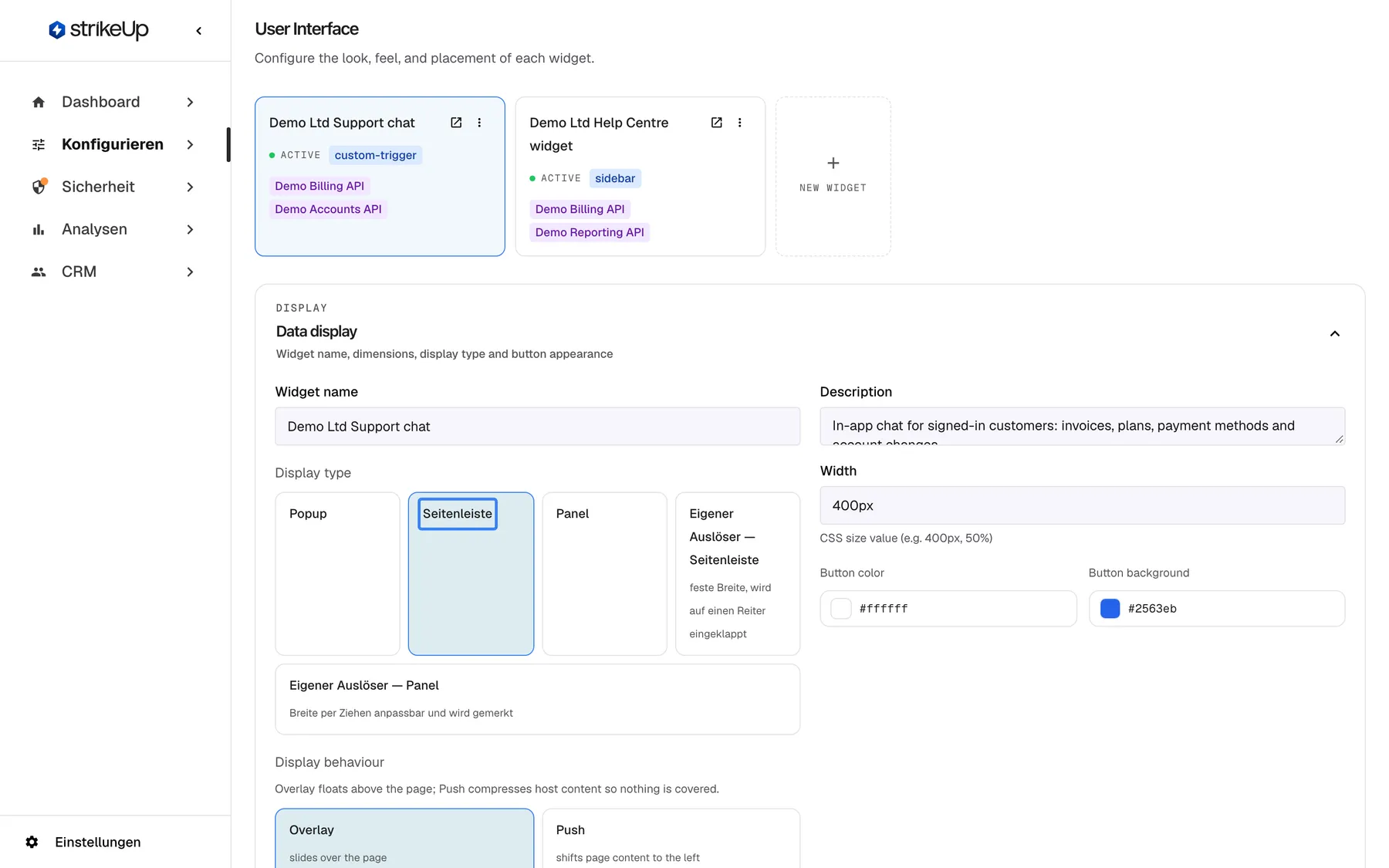Screen dimensions: 1389x868
Task: Open more options for Demo Ltd Support chat
Action: point(479,123)
